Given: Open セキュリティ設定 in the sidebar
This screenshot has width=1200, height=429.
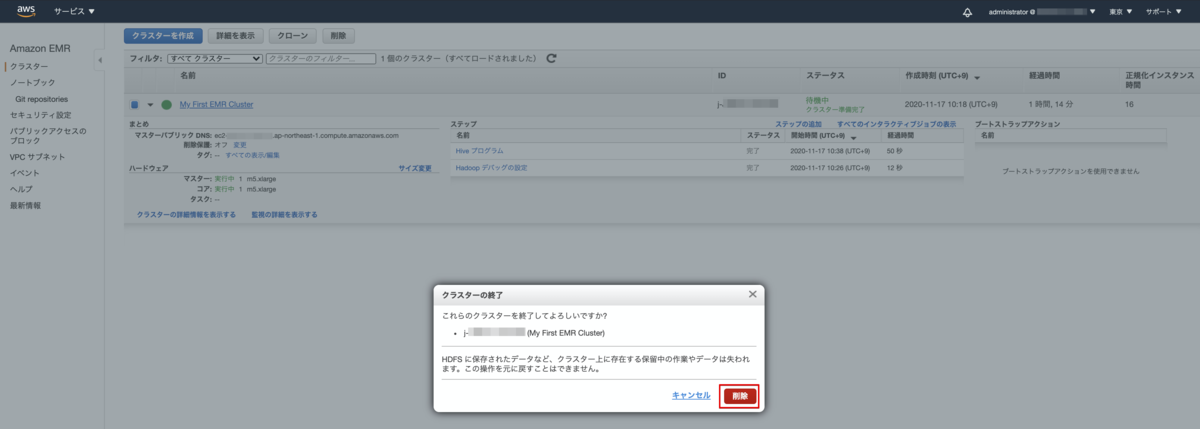Looking at the screenshot, I should (40, 115).
